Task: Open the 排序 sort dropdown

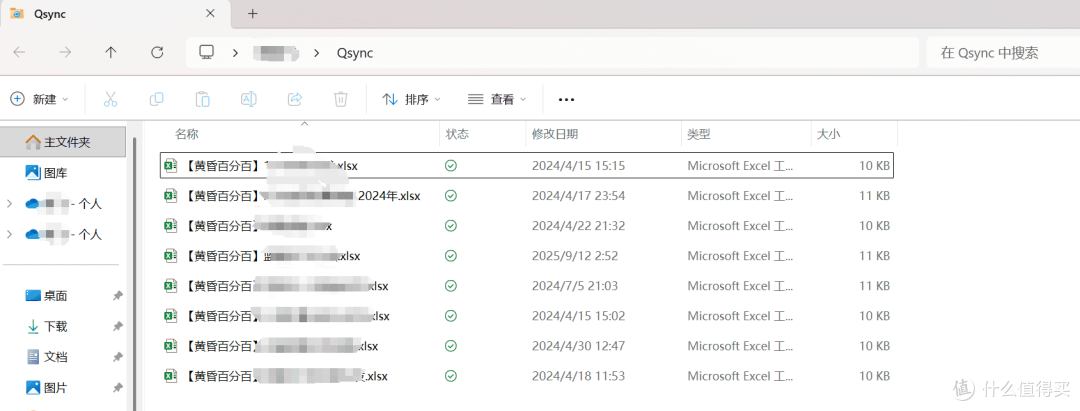Action: click(x=411, y=99)
